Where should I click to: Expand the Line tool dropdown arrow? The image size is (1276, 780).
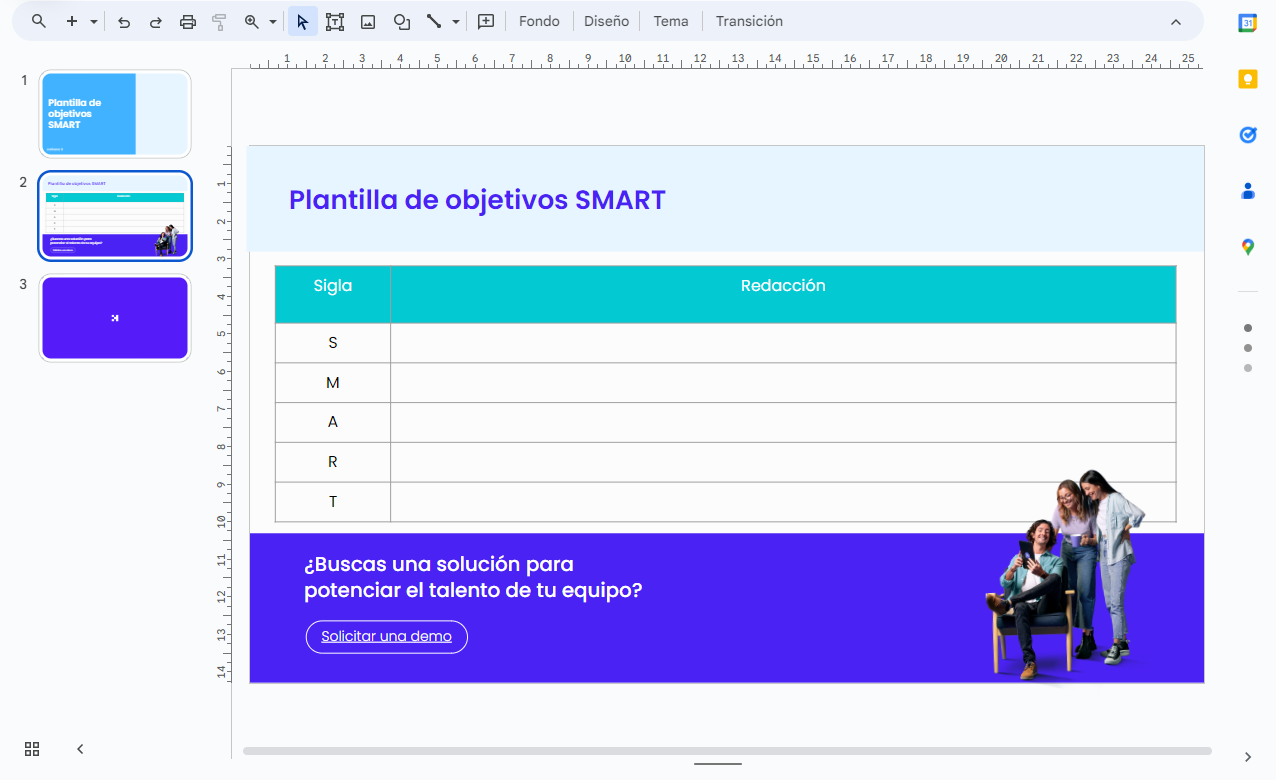point(455,20)
